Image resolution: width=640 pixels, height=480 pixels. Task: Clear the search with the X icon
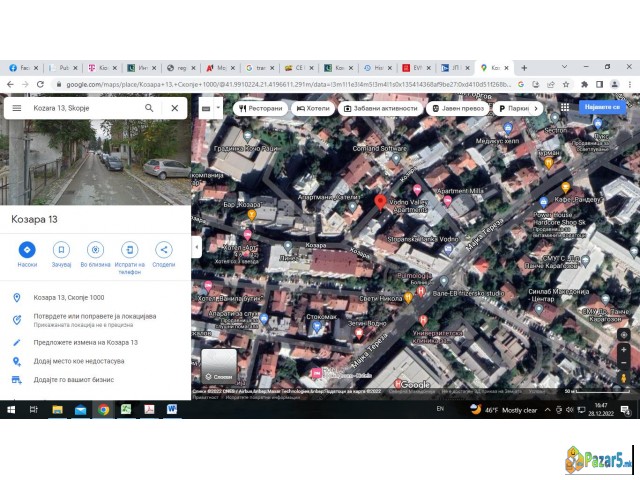174,108
